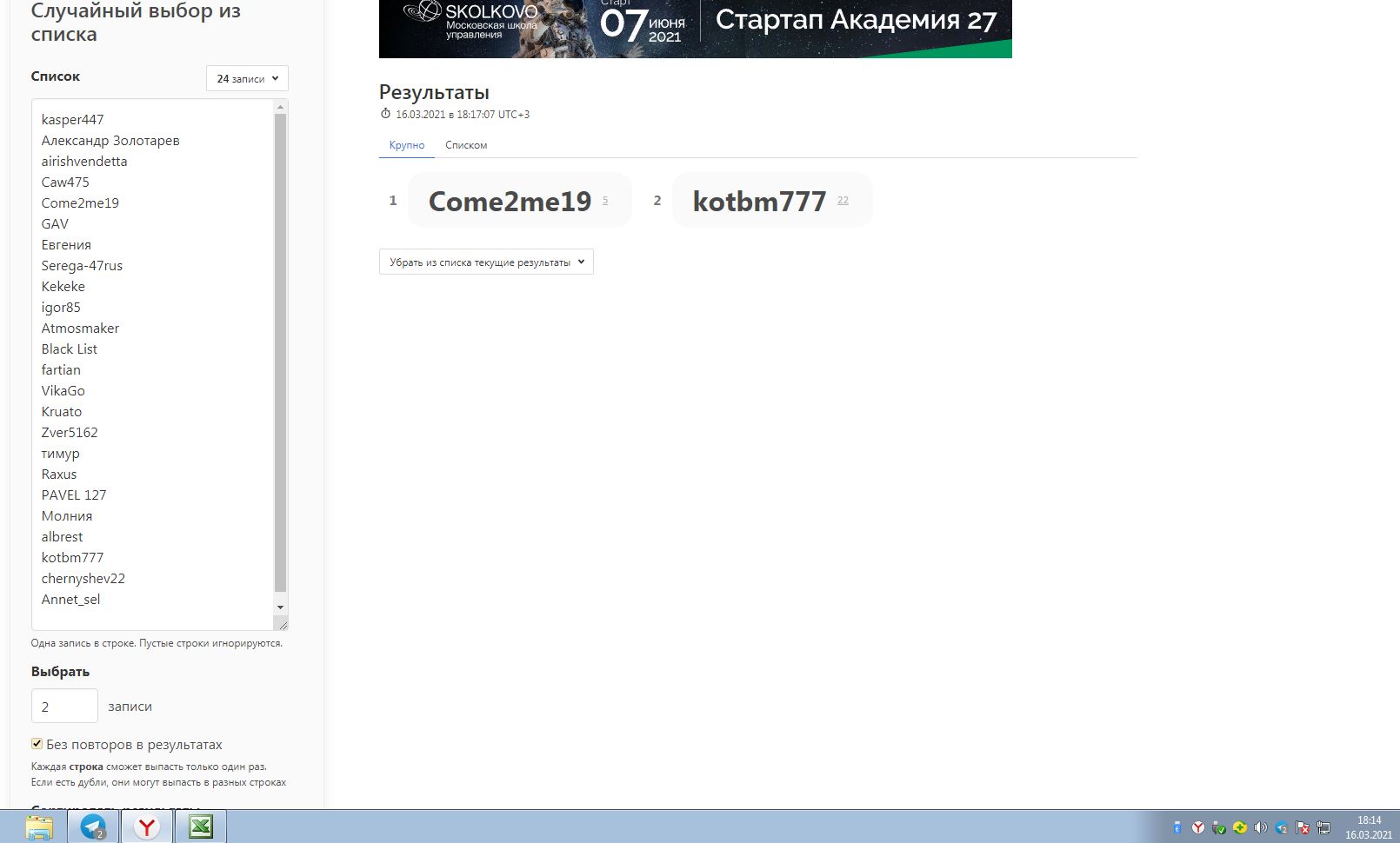Click the kotbm777 result card

(771, 201)
